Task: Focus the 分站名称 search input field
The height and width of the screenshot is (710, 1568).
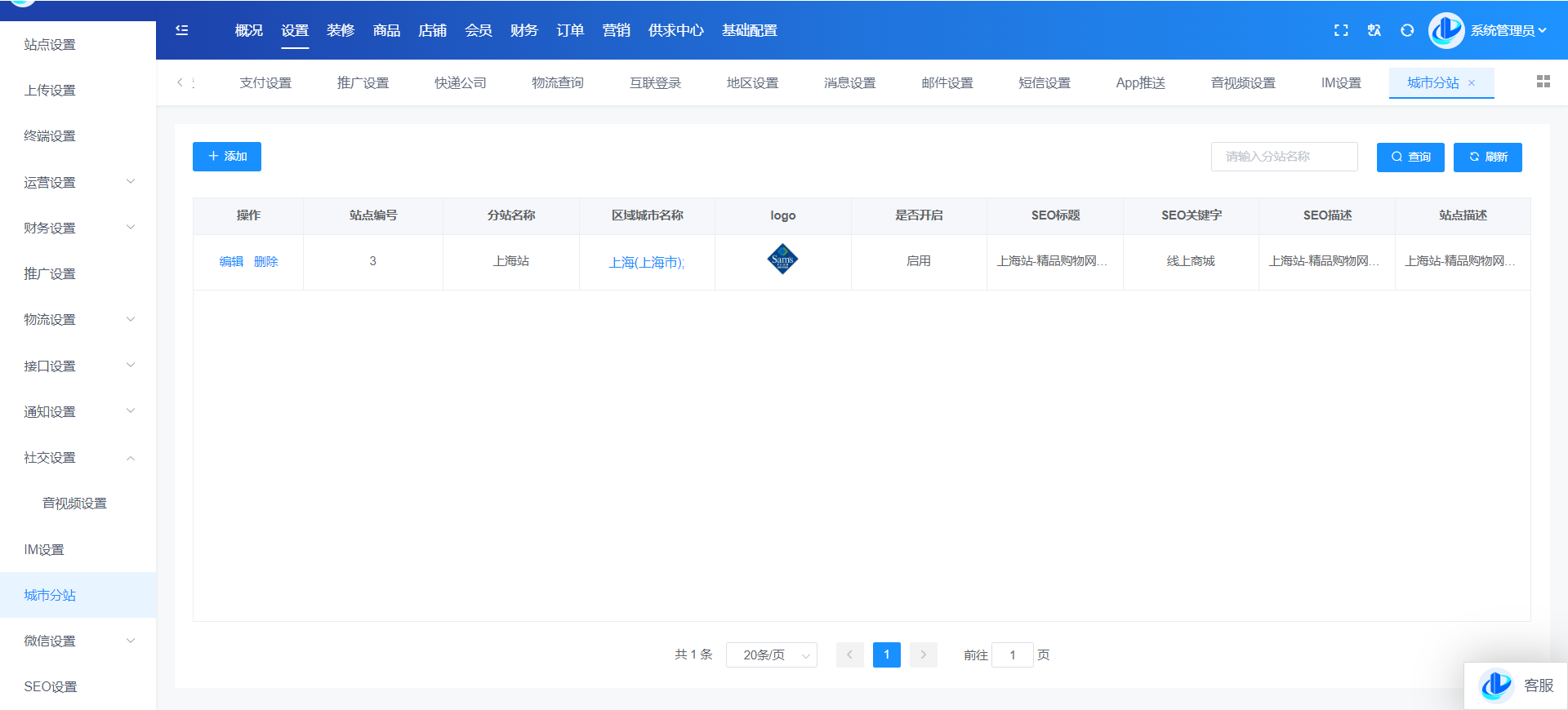Action: tap(1284, 157)
